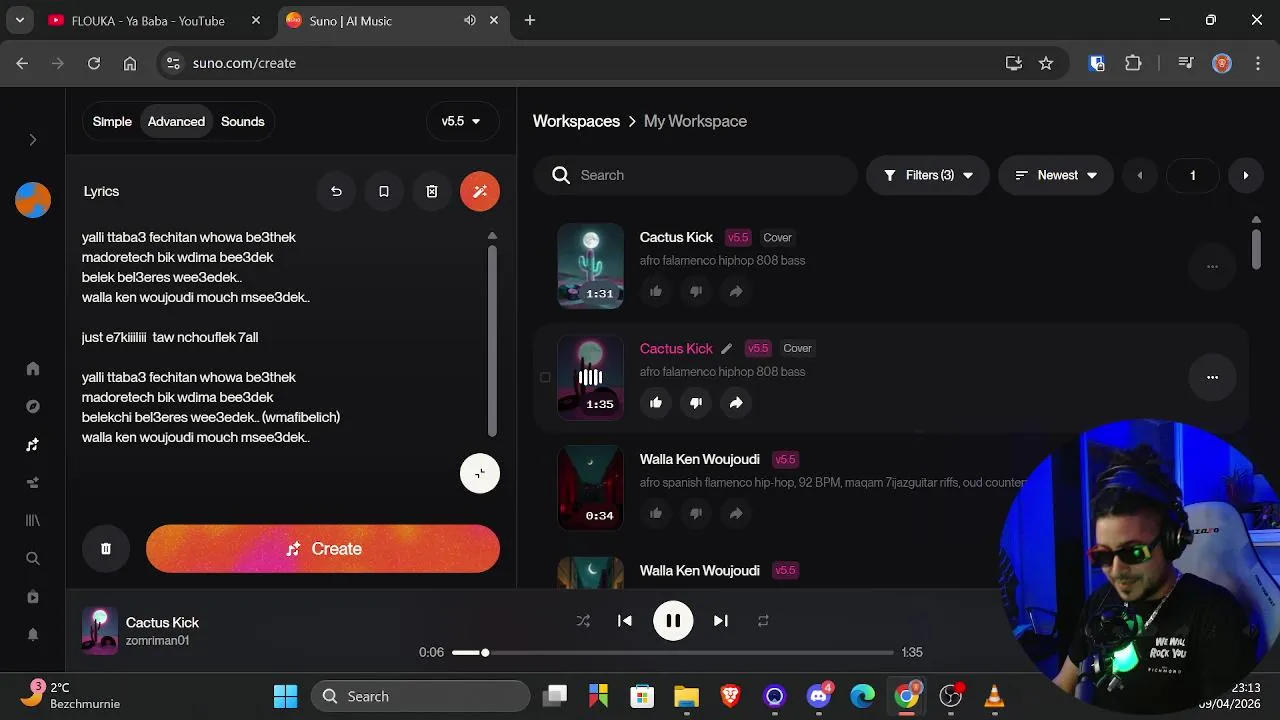Dislike the playing Cactus Kick 1:35 track
The height and width of the screenshot is (720, 1280).
696,402
